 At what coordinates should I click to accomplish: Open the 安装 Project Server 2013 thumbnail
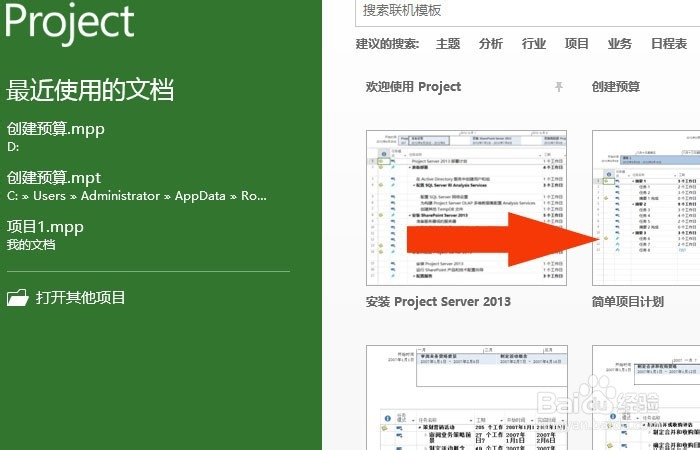point(467,208)
